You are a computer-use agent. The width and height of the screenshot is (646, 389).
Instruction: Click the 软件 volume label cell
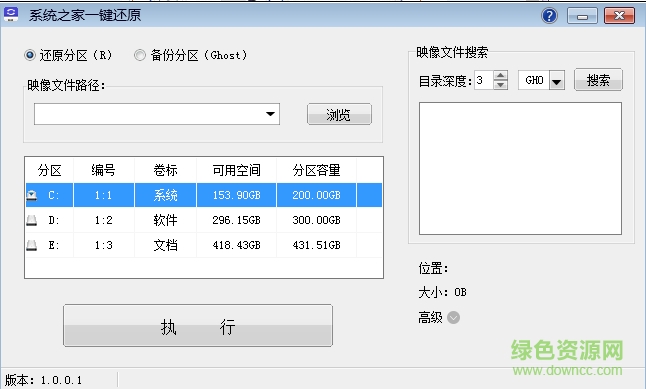[x=165, y=220]
